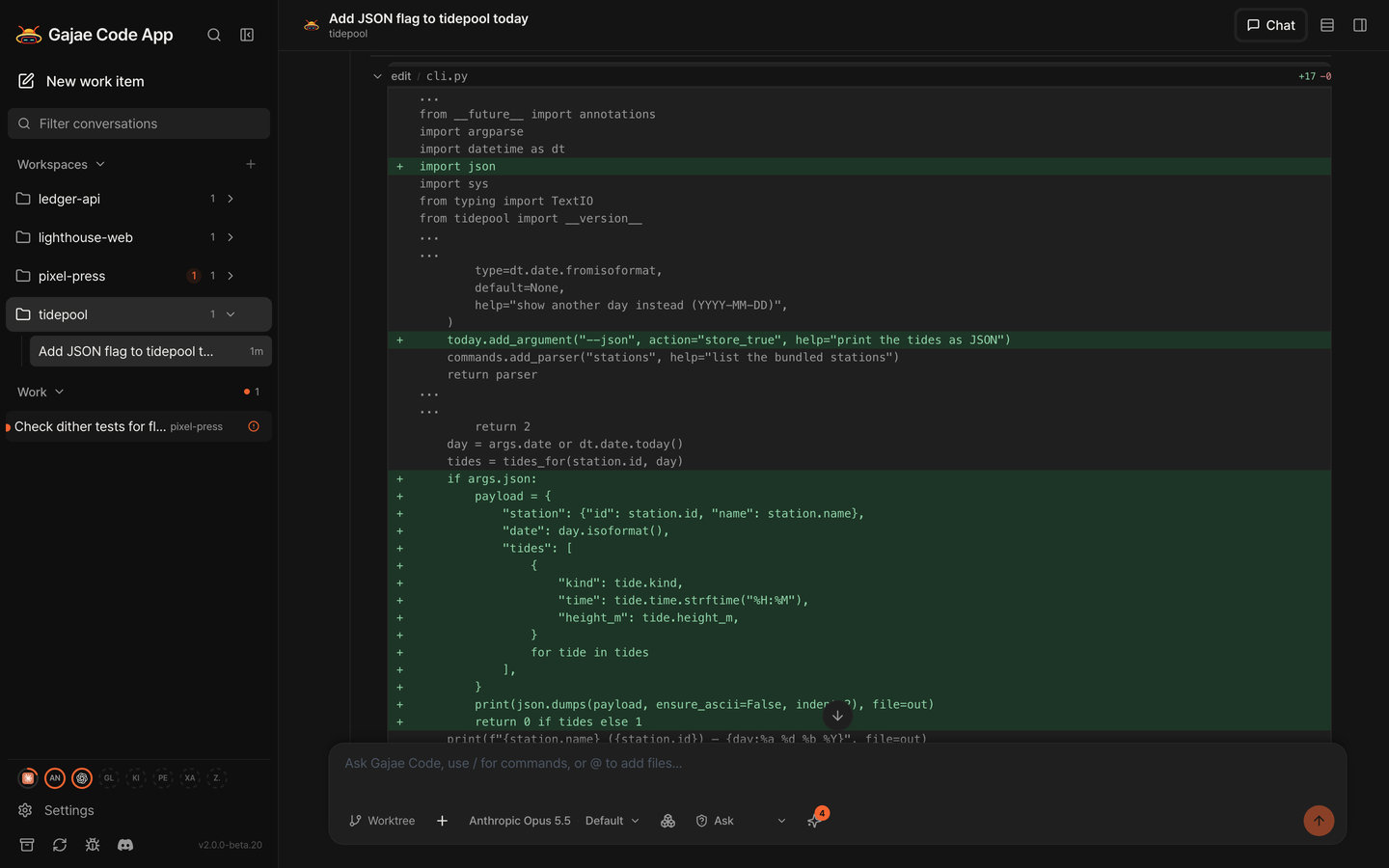Switch to the Chat view

(x=1270, y=25)
